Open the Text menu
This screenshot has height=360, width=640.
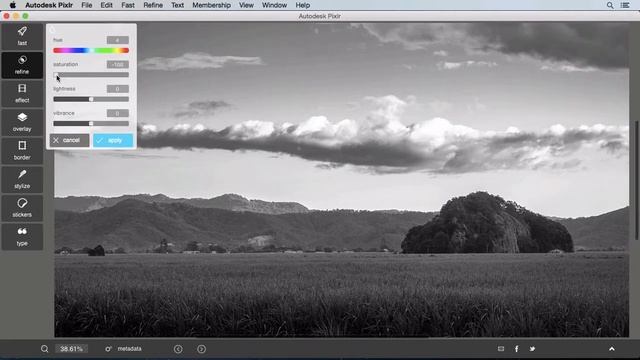pos(178,5)
